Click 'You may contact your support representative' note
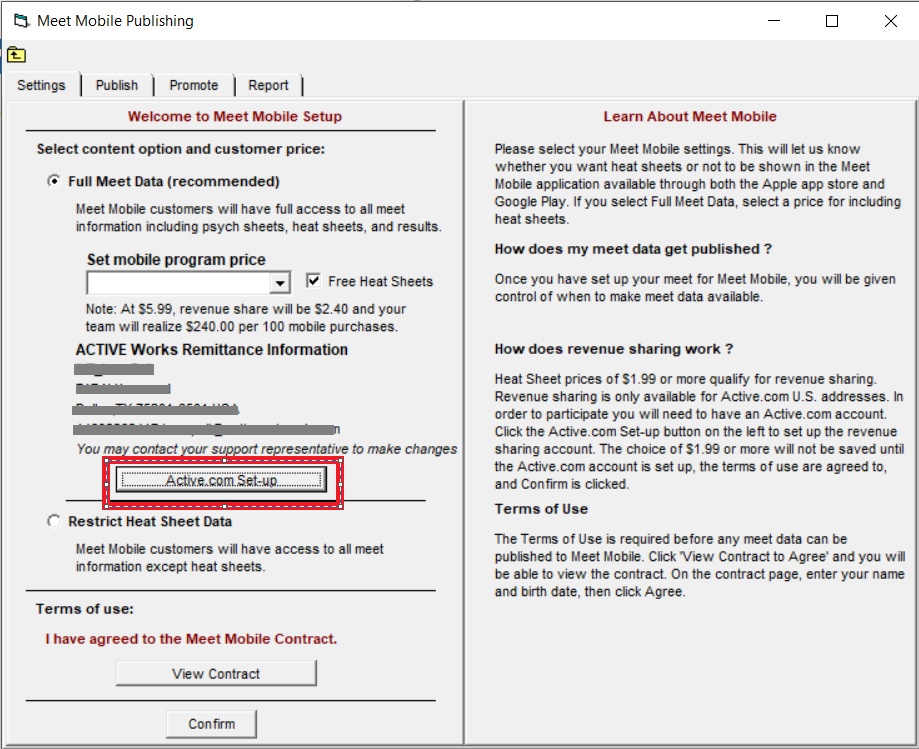Image resolution: width=919 pixels, height=749 pixels. pyautogui.click(x=267, y=449)
